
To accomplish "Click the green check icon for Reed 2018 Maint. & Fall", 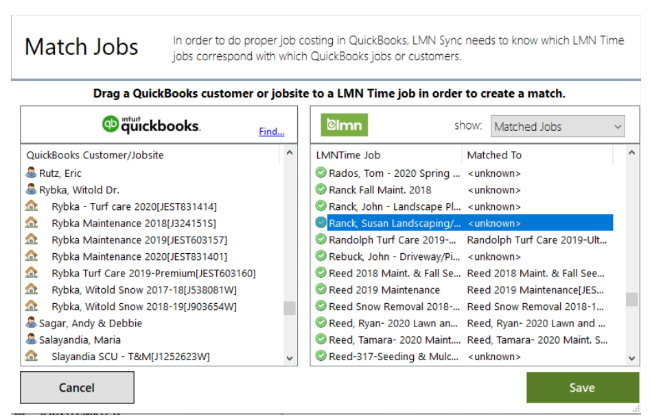I will point(321,272).
